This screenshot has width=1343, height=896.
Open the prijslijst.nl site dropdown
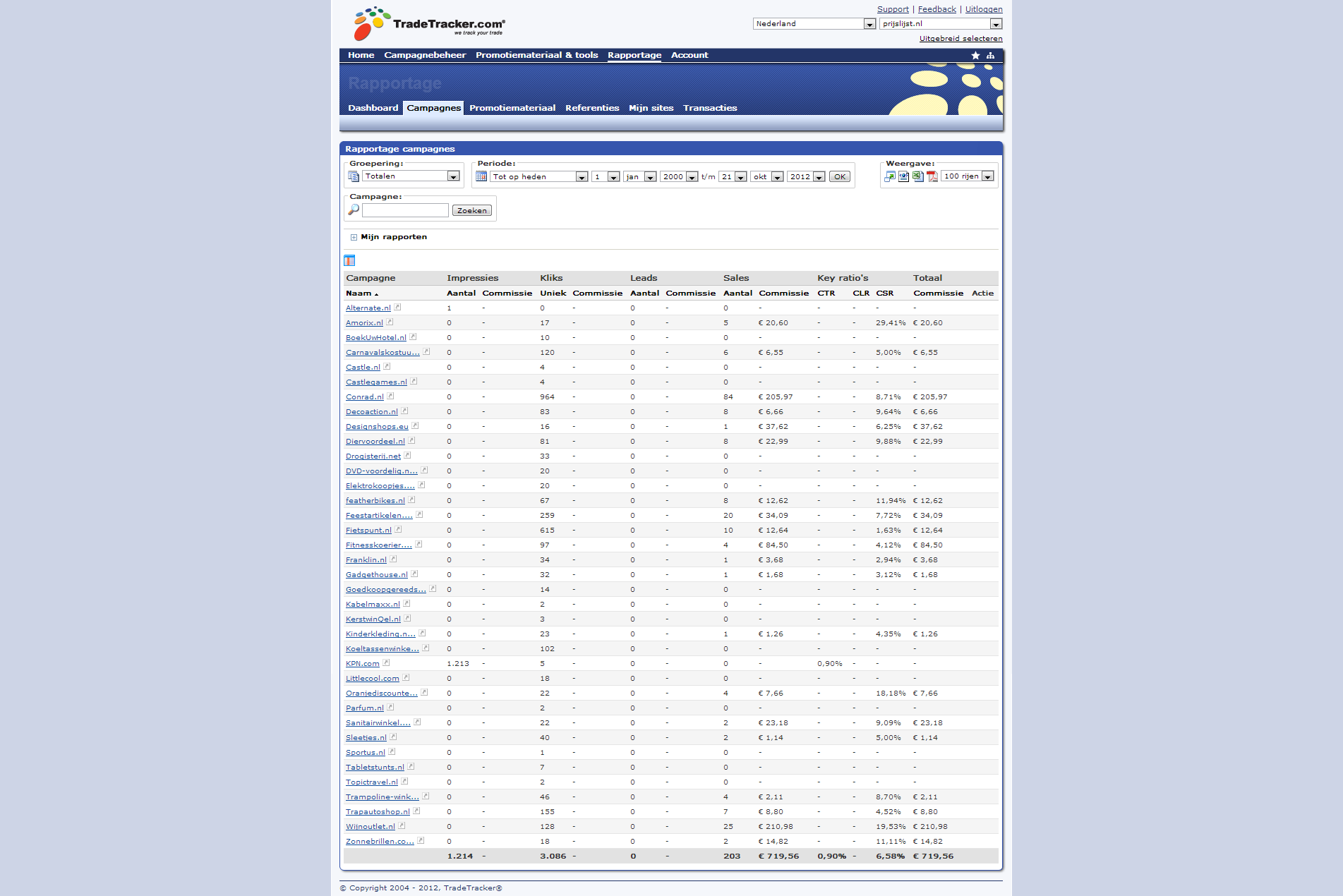point(941,24)
